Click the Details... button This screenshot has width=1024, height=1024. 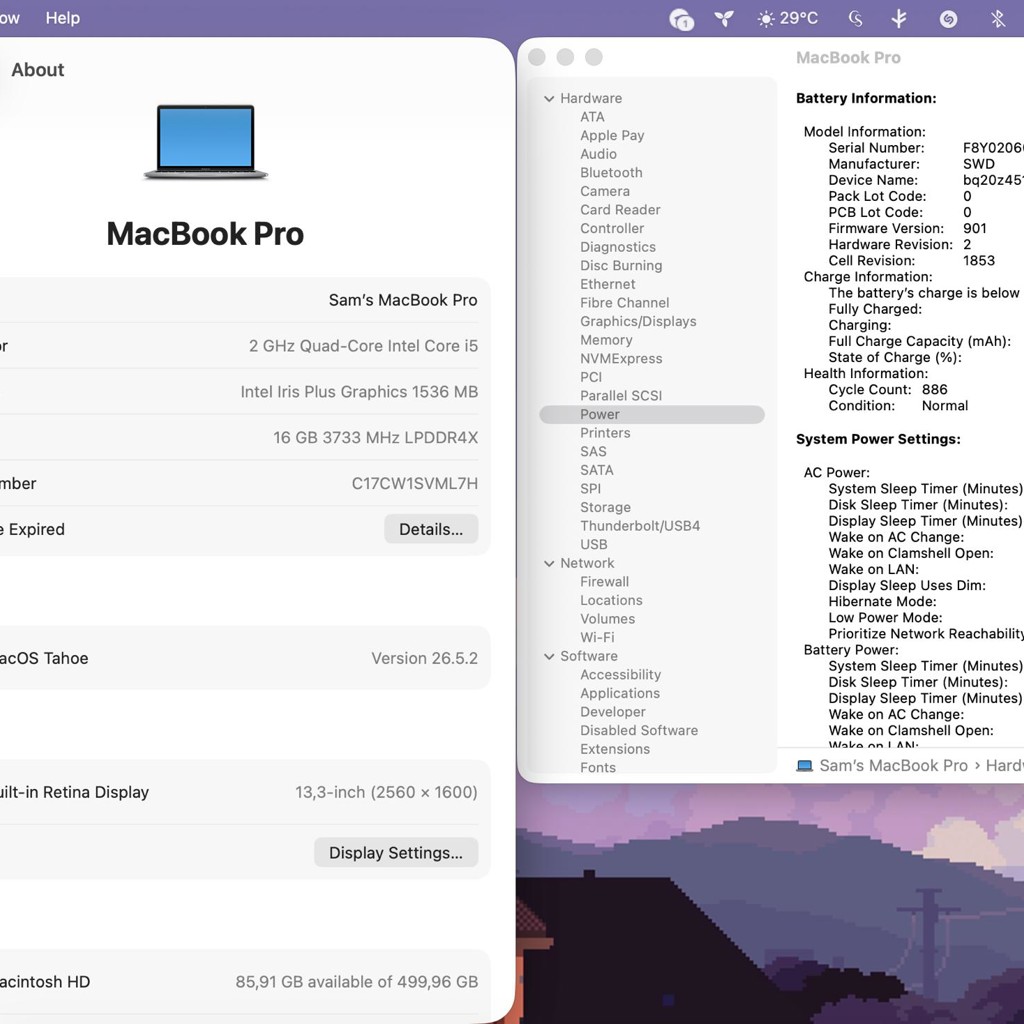[x=431, y=529]
